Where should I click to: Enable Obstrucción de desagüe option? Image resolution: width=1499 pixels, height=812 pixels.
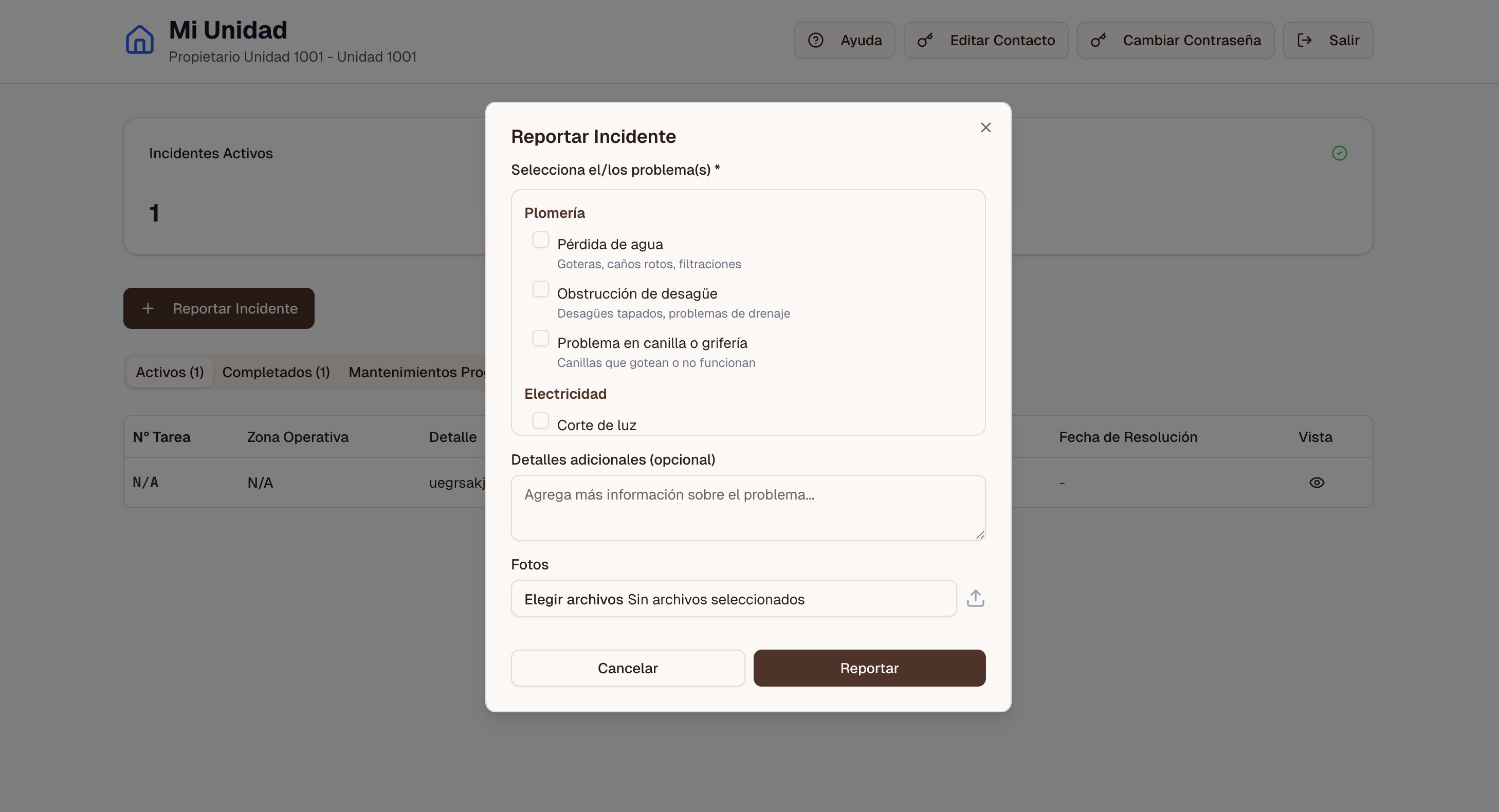(x=541, y=288)
